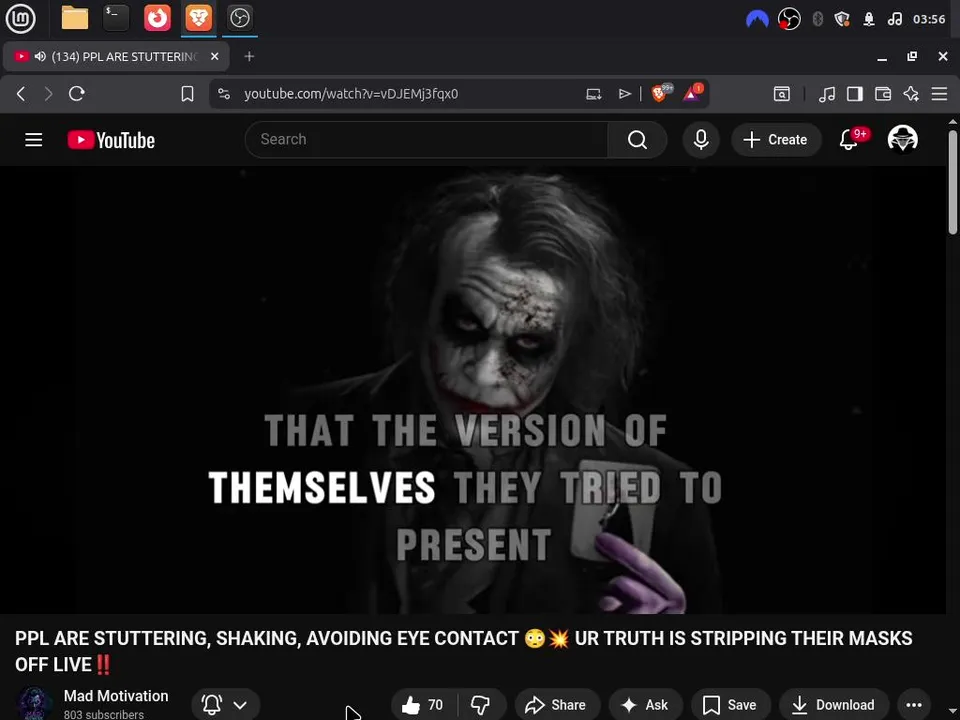Switch to Brave browser in taskbar
This screenshot has width=960, height=720.
(x=198, y=18)
